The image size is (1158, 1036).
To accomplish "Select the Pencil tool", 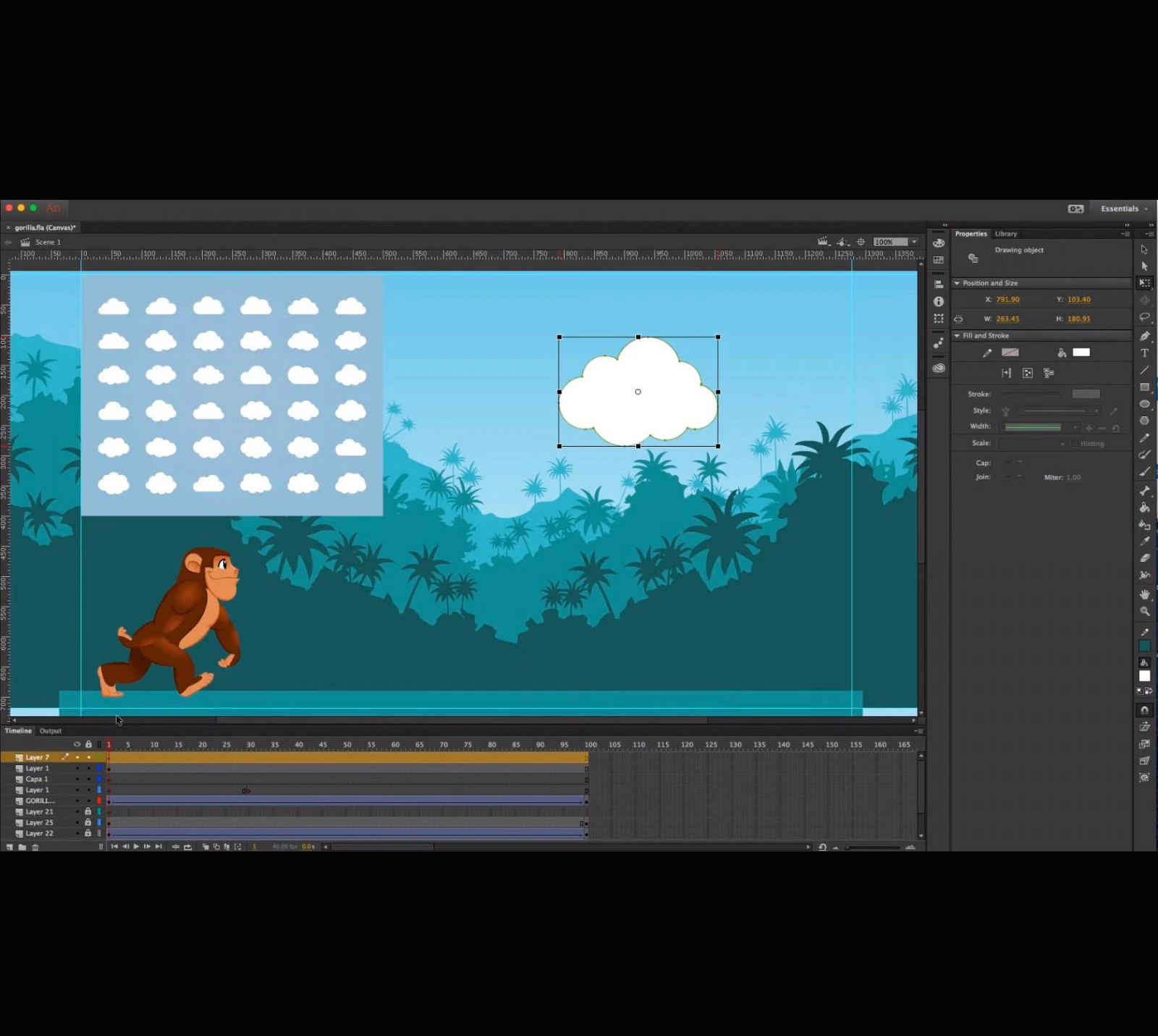I will tap(1144, 438).
